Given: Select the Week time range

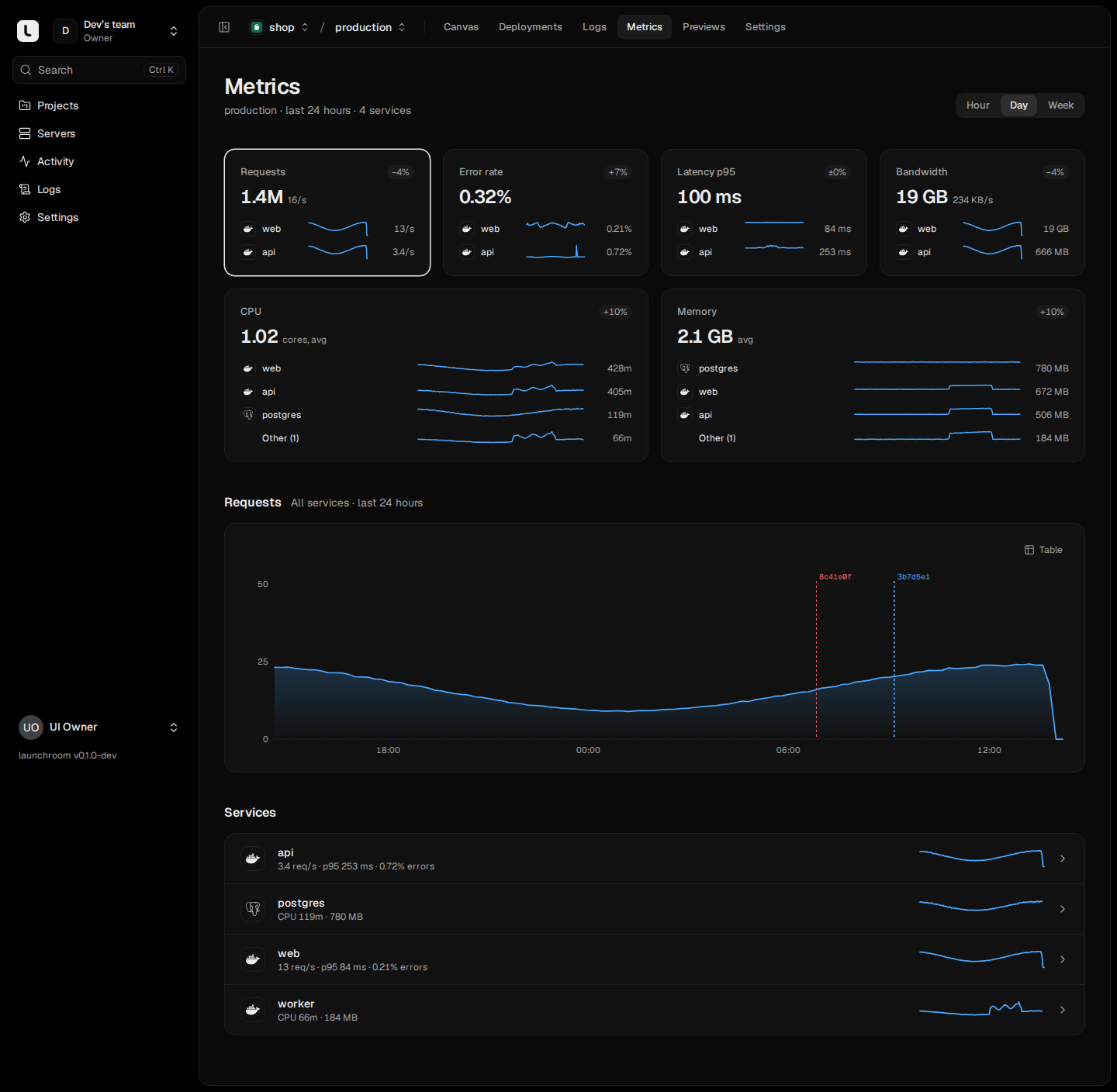Looking at the screenshot, I should (x=1060, y=105).
